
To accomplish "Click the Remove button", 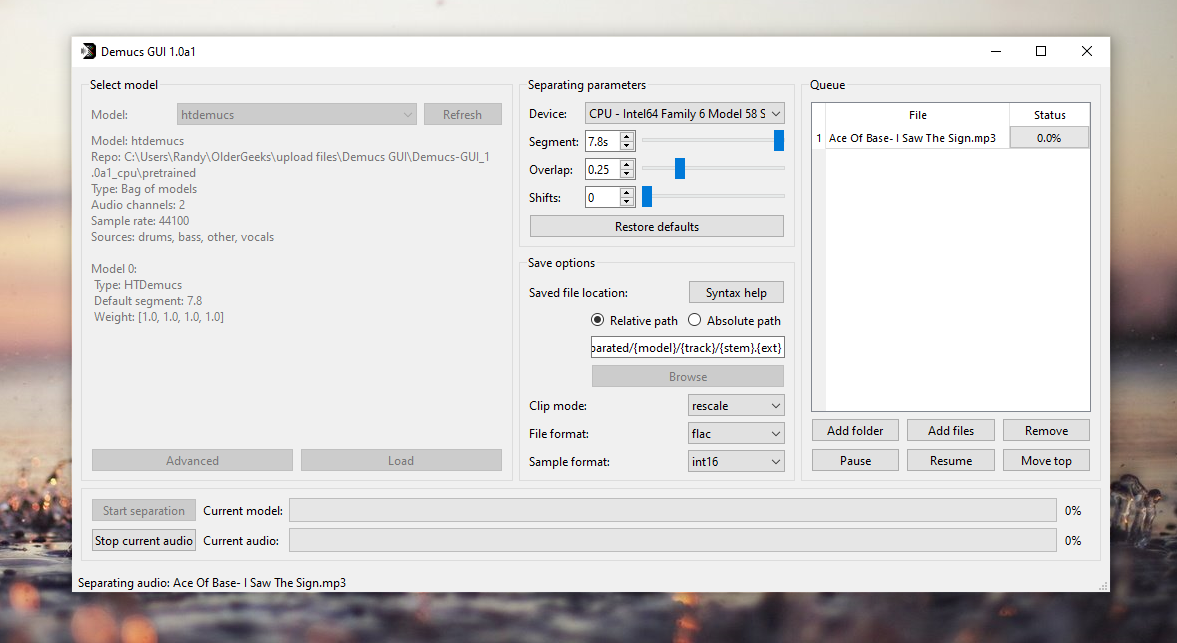I will point(1046,431).
